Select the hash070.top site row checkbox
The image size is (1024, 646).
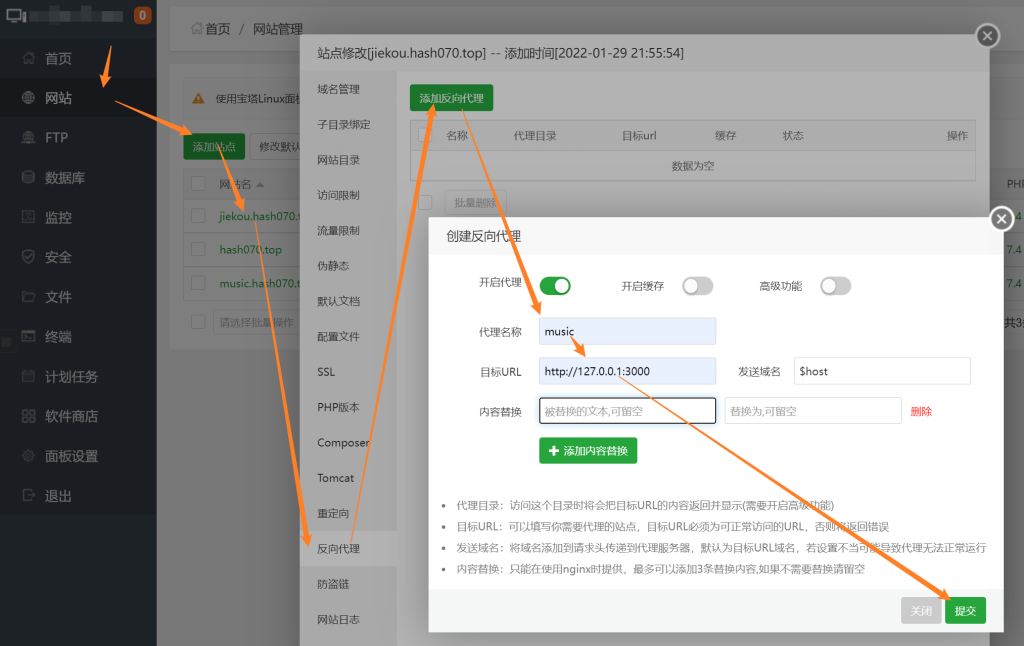pyautogui.click(x=199, y=249)
